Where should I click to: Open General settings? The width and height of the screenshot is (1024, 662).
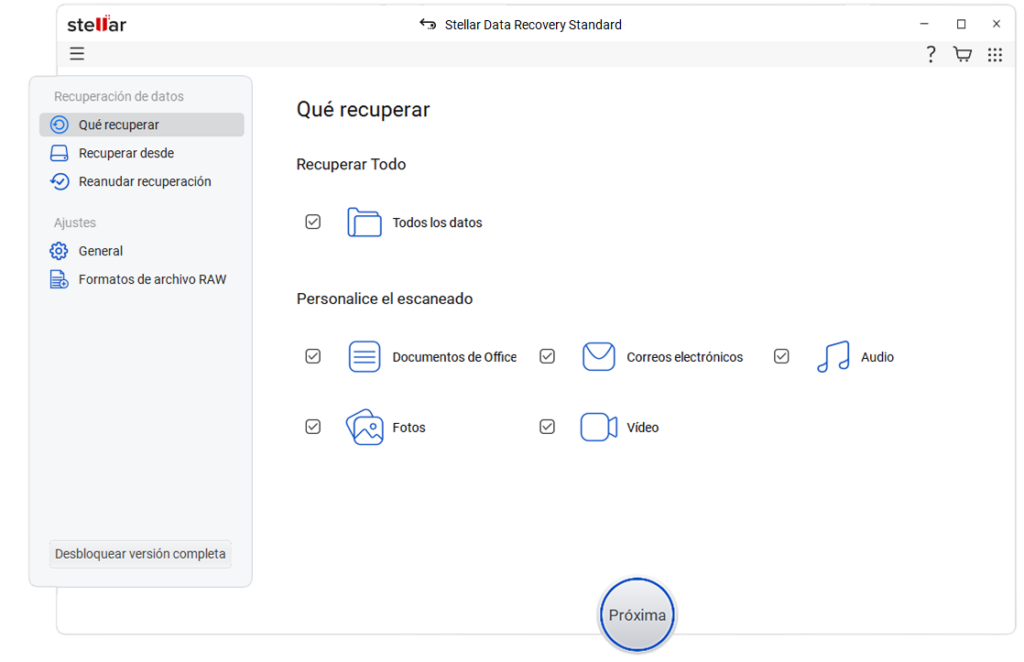[142, 251]
